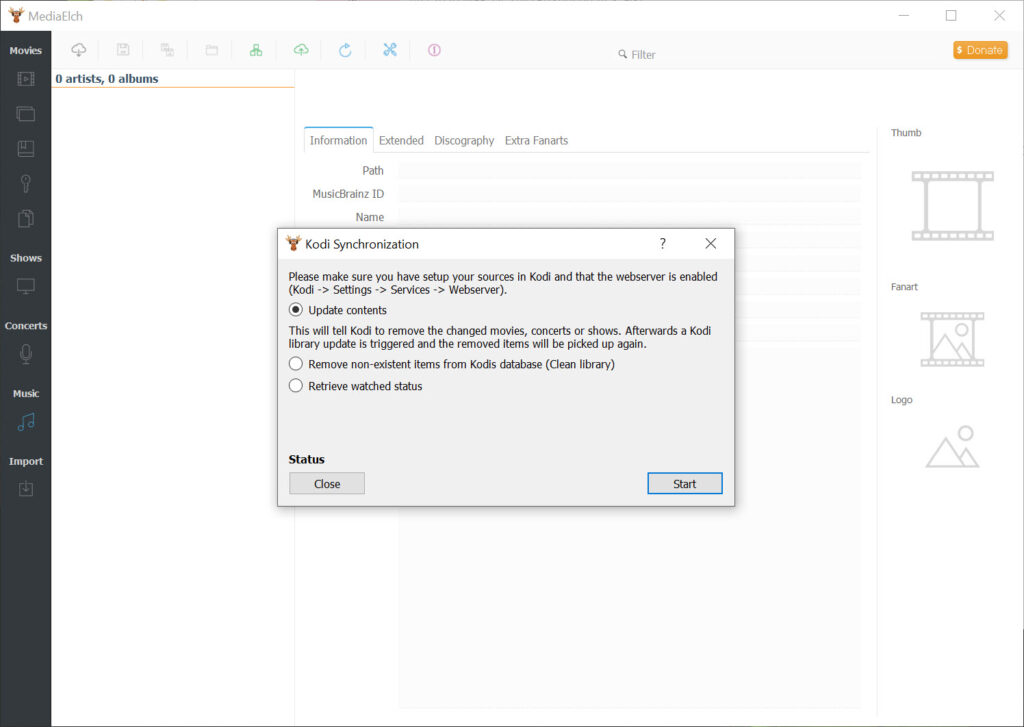Open the movie sets icon in sidebar
1024x727 pixels.
pyautogui.click(x=25, y=114)
